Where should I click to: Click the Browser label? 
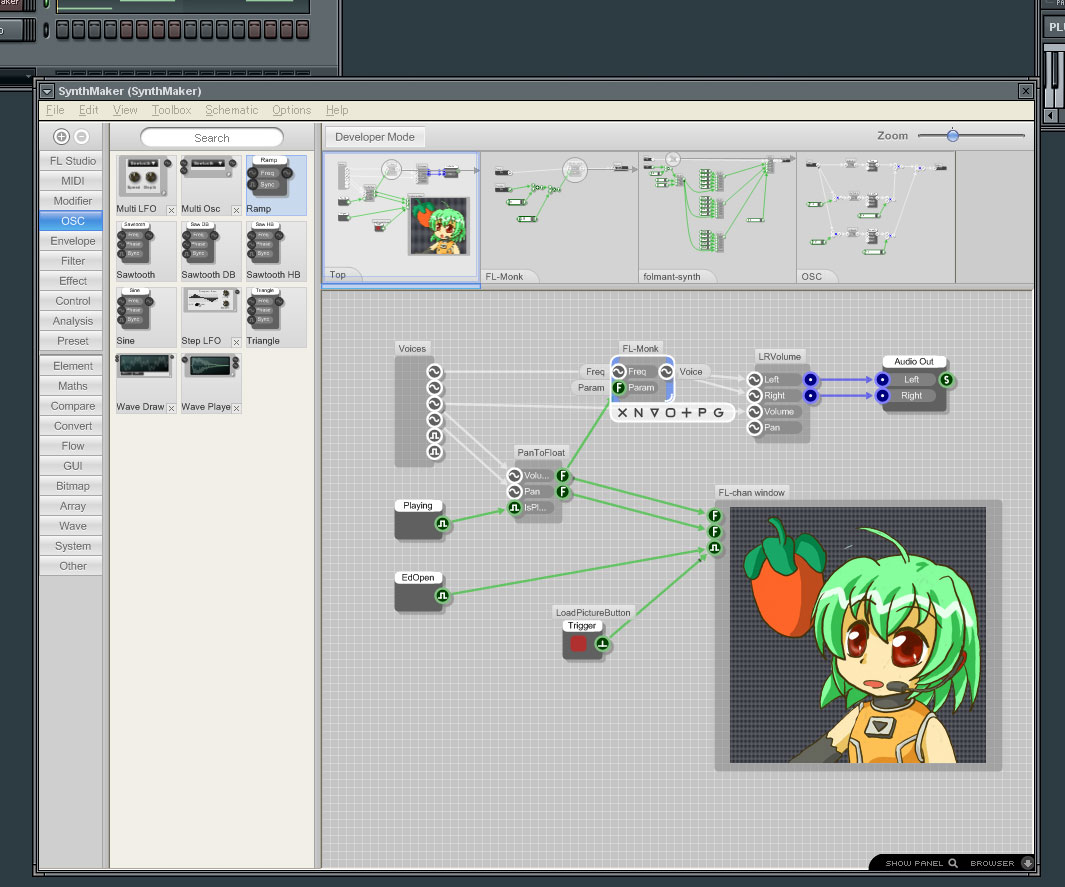click(x=992, y=863)
